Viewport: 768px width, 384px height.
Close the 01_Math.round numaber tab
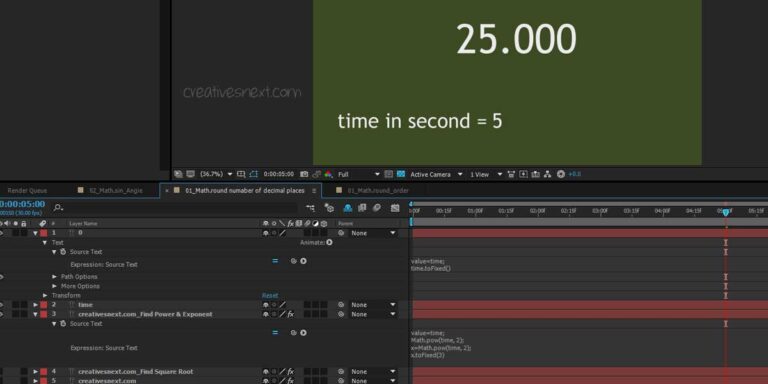tap(167, 191)
